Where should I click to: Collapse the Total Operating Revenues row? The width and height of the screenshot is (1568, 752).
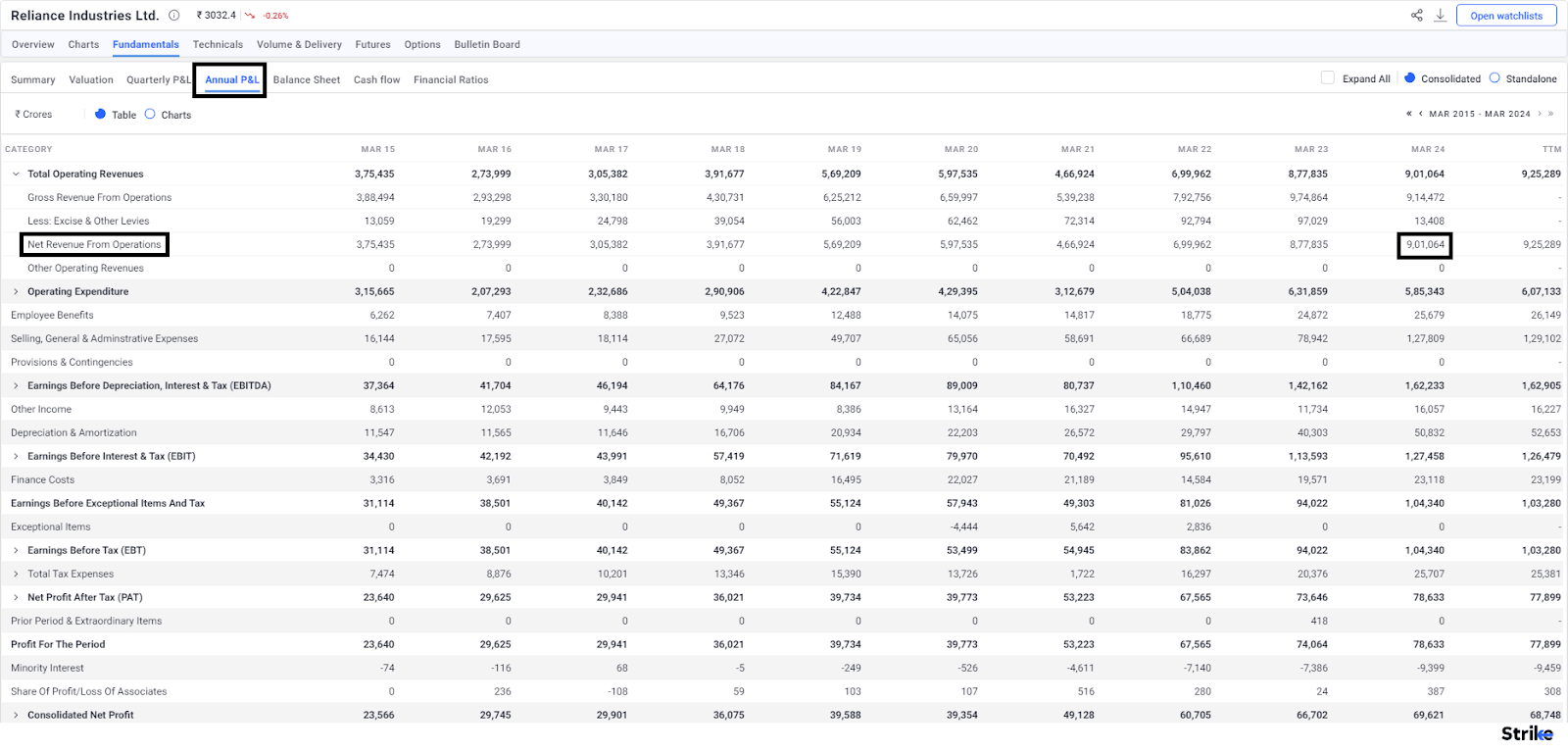tap(16, 174)
